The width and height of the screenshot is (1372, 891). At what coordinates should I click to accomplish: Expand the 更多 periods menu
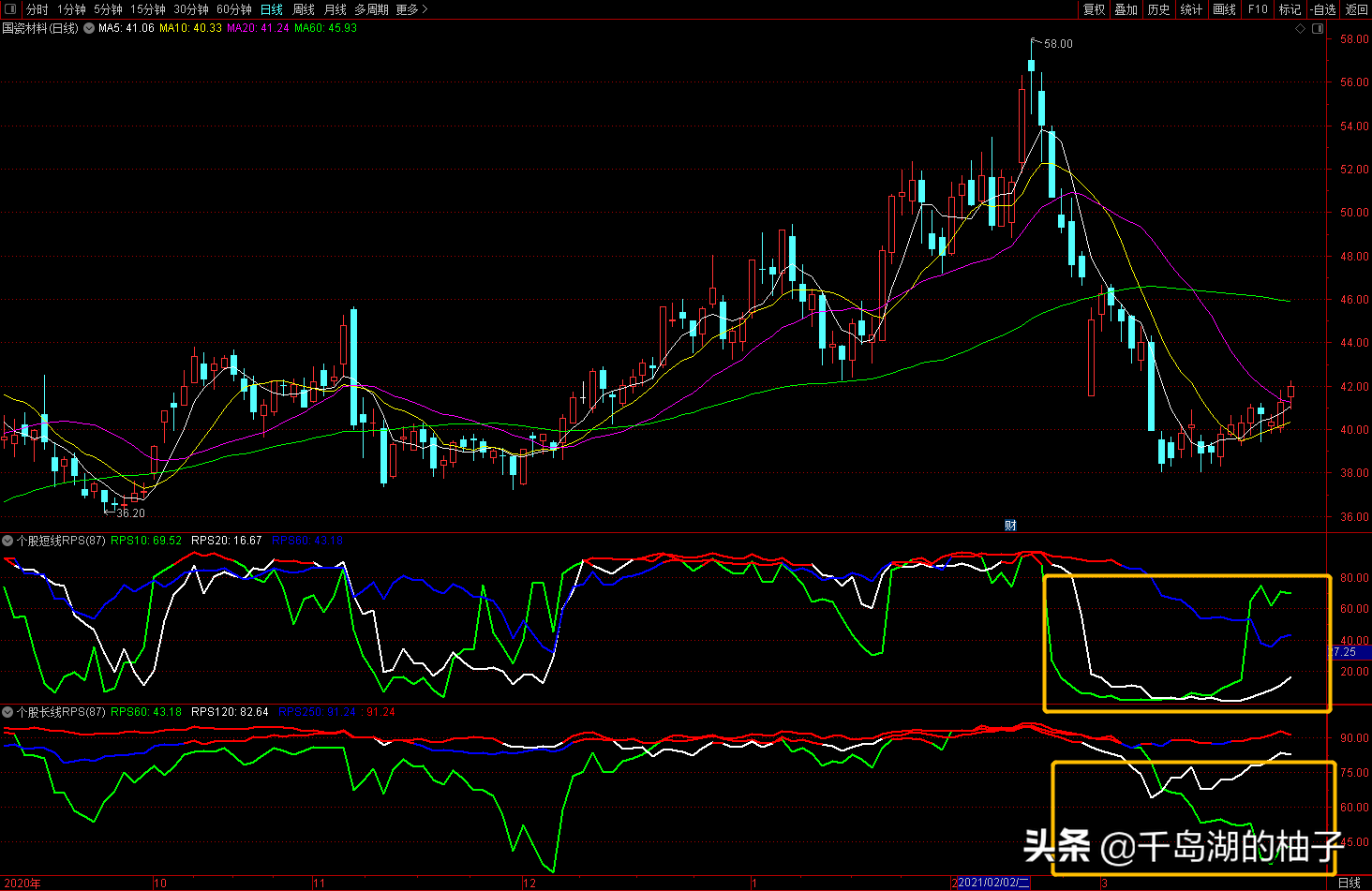[411, 9]
